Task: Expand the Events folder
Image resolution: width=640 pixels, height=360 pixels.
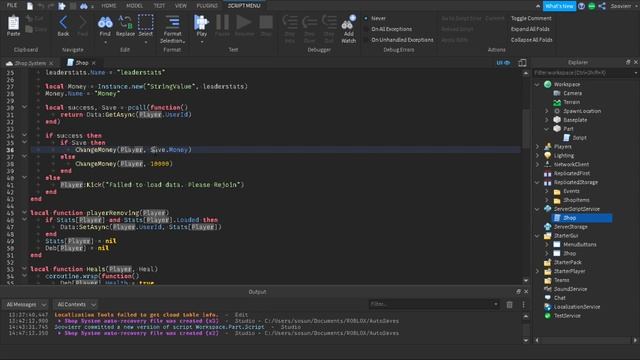Action: [547, 191]
